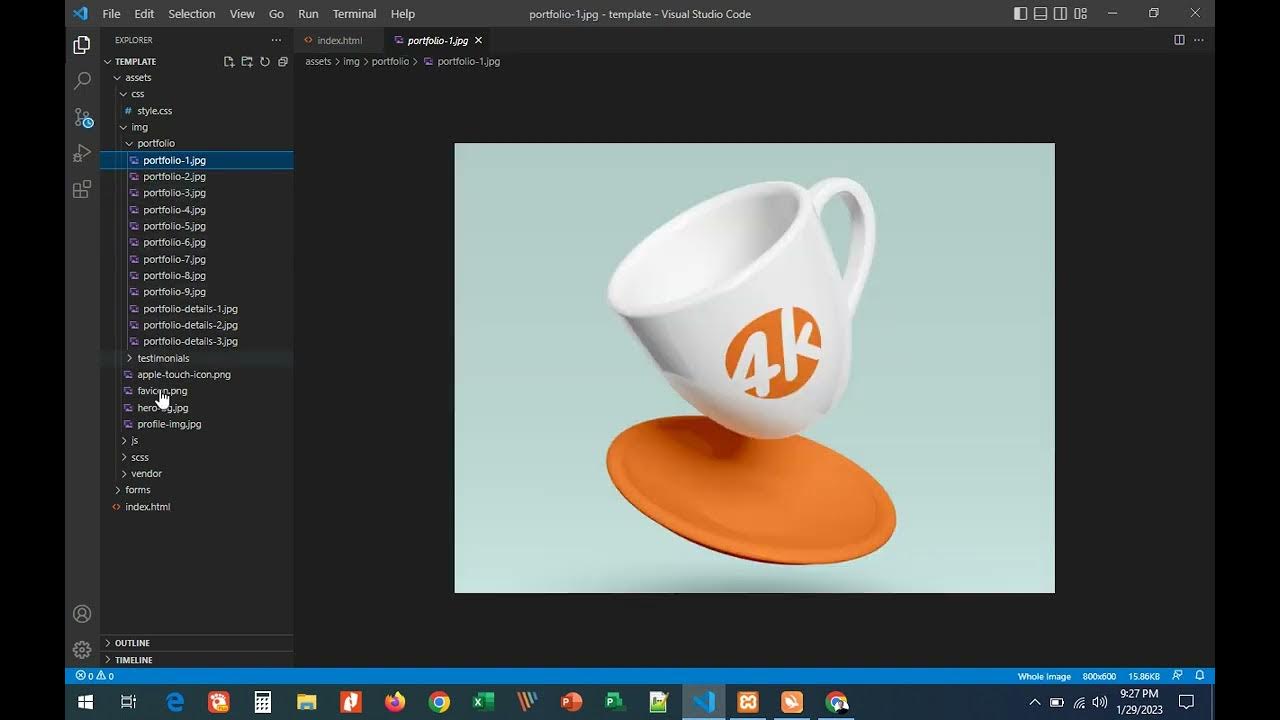
Task: Close the portfolio-1.jpg tab
Action: (478, 40)
